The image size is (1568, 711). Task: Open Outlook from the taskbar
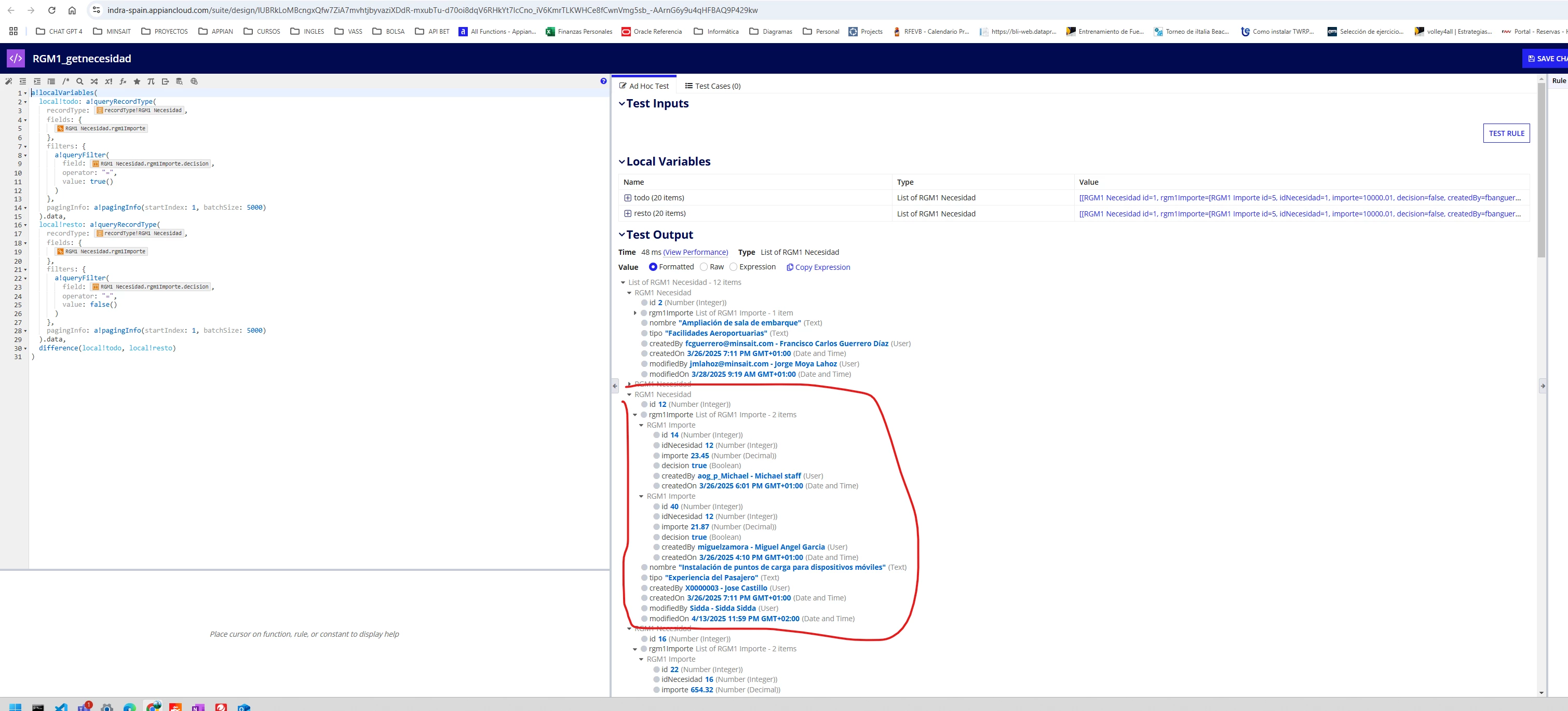point(244,707)
